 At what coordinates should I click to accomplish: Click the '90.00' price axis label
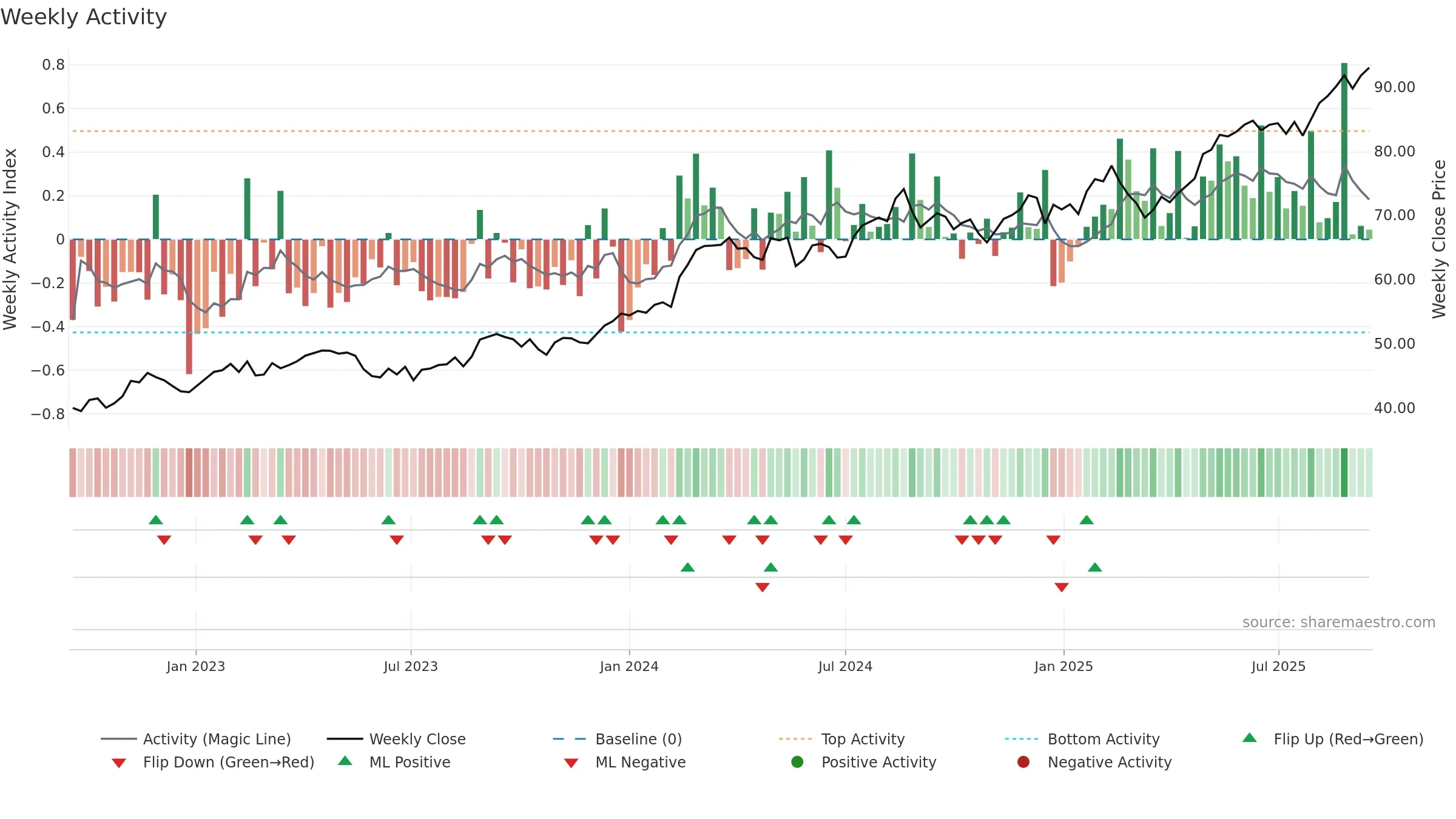click(x=1395, y=87)
